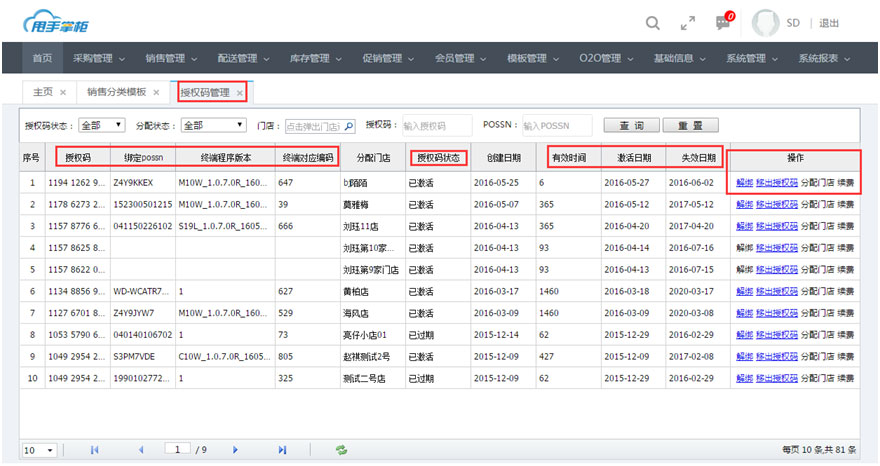The height and width of the screenshot is (466, 880).
Task: Click the SD user avatar
Action: (766, 23)
